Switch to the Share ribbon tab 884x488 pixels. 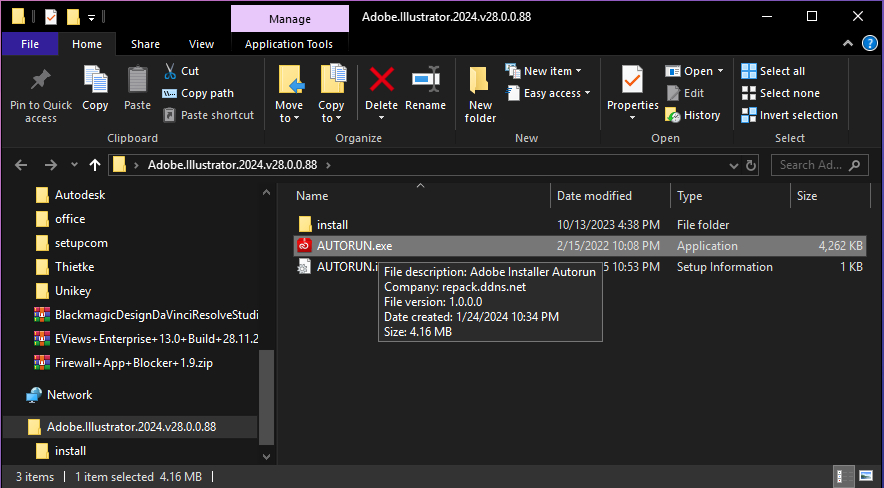pos(145,44)
